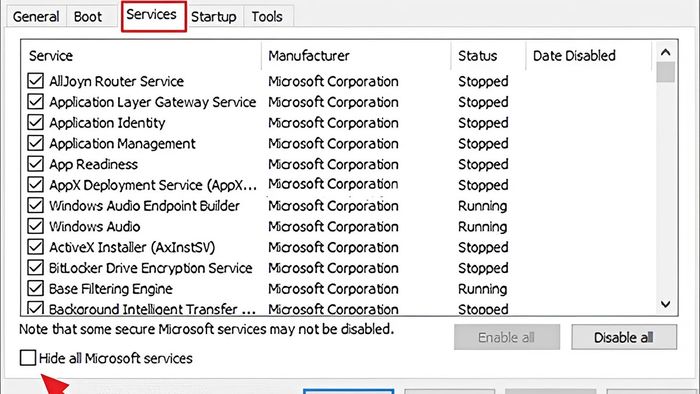Viewport: 700px width, 394px height.
Task: Toggle BitLocker Drive Encryption Service checkbox
Action: (35, 267)
